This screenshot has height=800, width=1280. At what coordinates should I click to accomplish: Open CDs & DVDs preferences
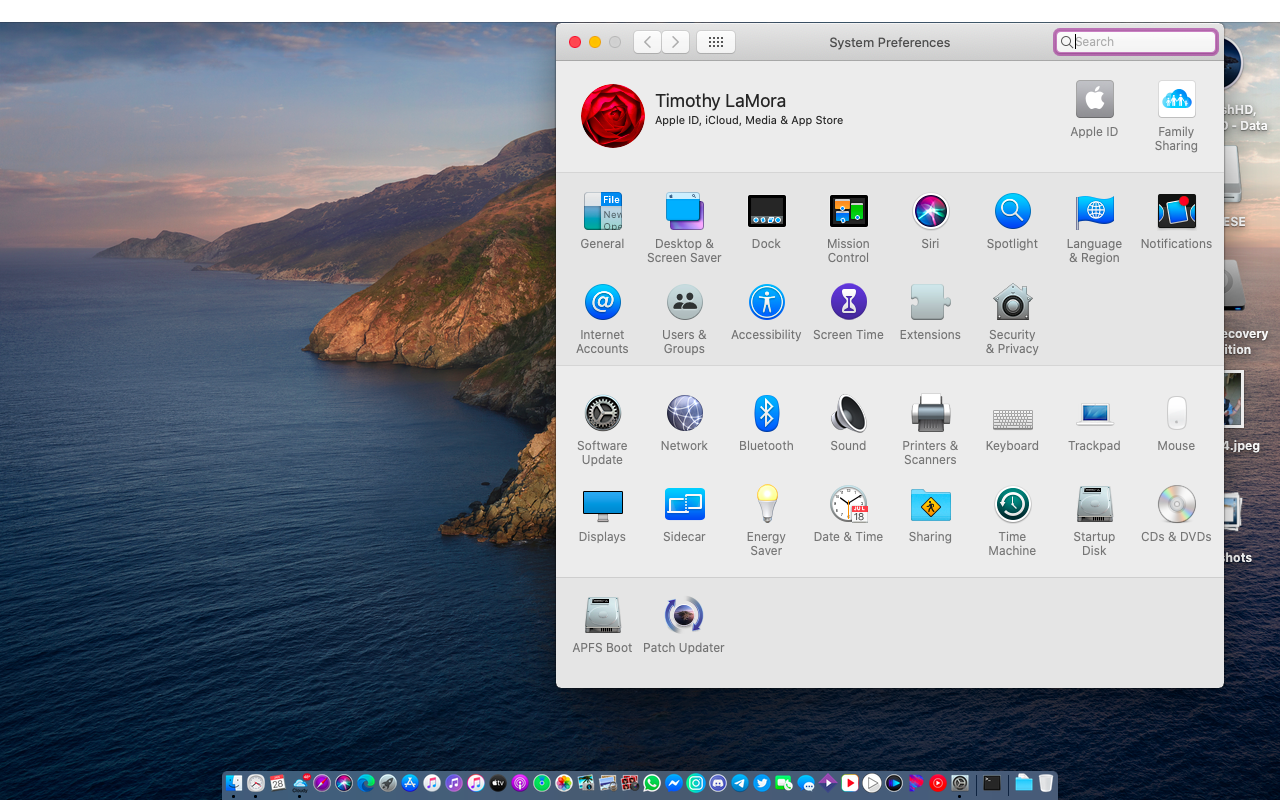coord(1176,514)
